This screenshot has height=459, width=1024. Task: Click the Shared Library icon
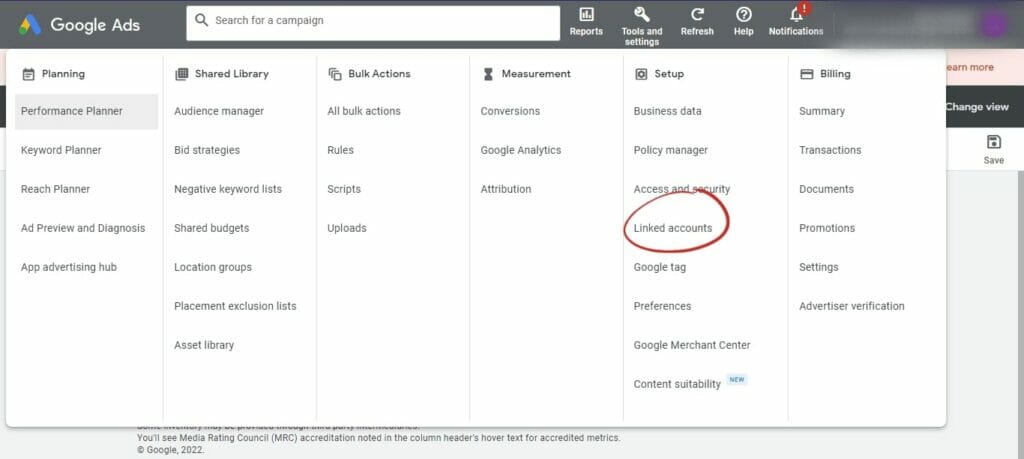[x=182, y=74]
